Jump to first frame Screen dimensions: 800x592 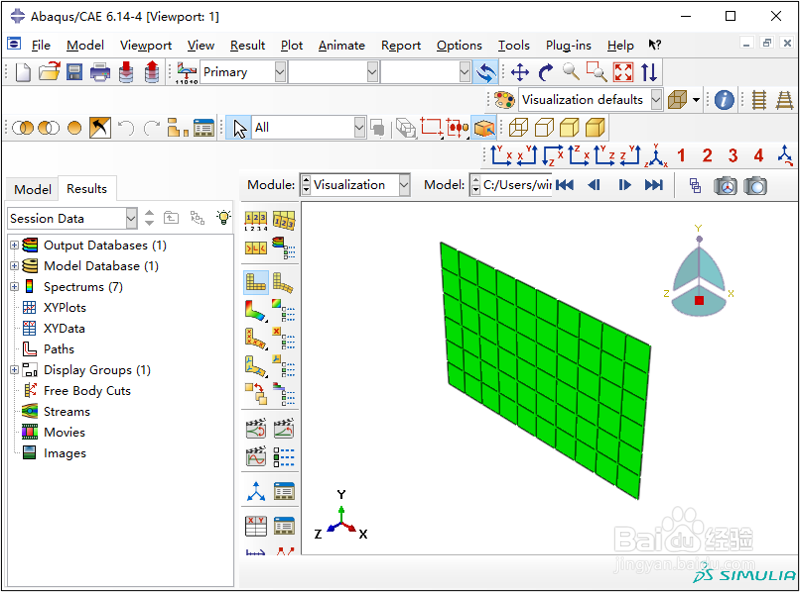tap(564, 185)
